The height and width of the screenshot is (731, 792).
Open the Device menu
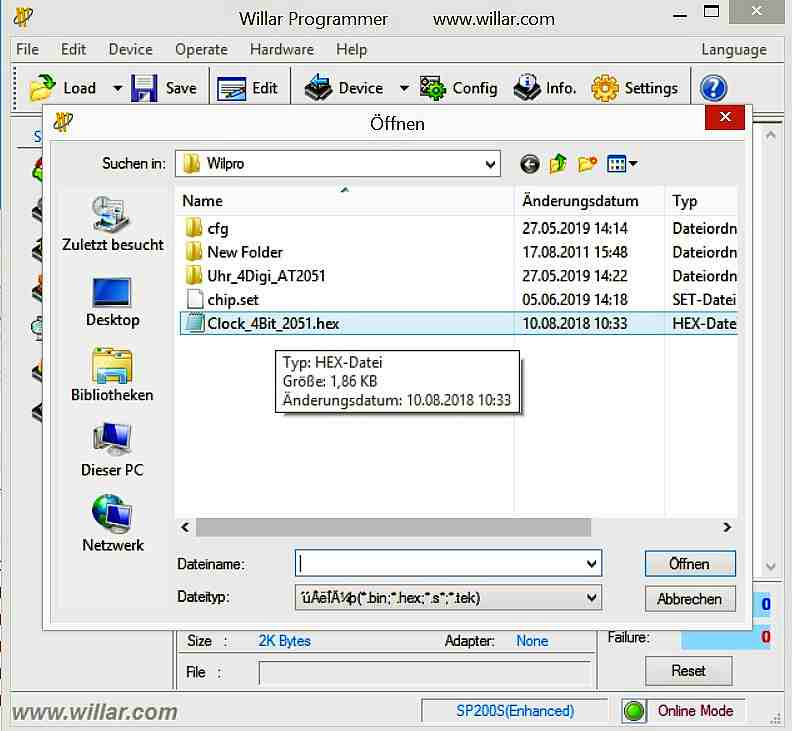130,50
